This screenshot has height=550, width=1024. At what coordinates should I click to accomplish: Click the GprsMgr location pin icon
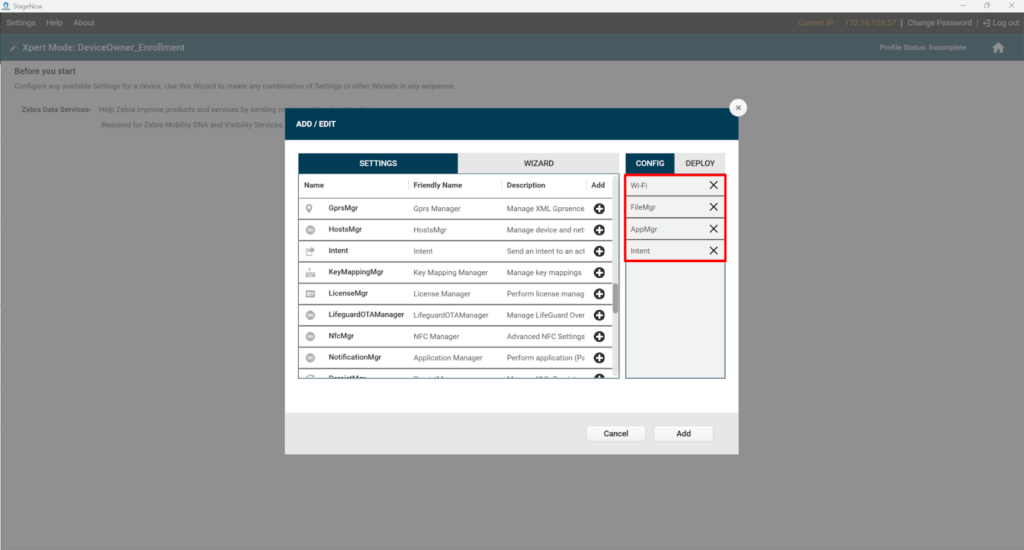tap(309, 208)
